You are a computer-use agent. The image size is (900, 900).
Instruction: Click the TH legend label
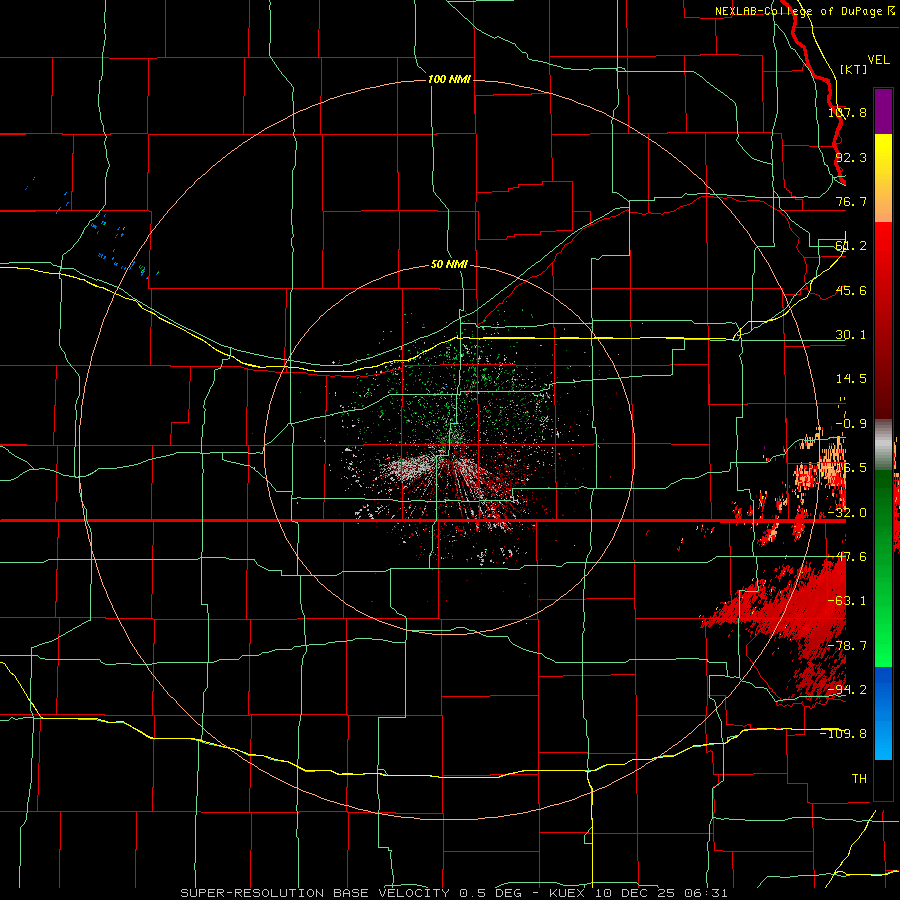tap(859, 778)
